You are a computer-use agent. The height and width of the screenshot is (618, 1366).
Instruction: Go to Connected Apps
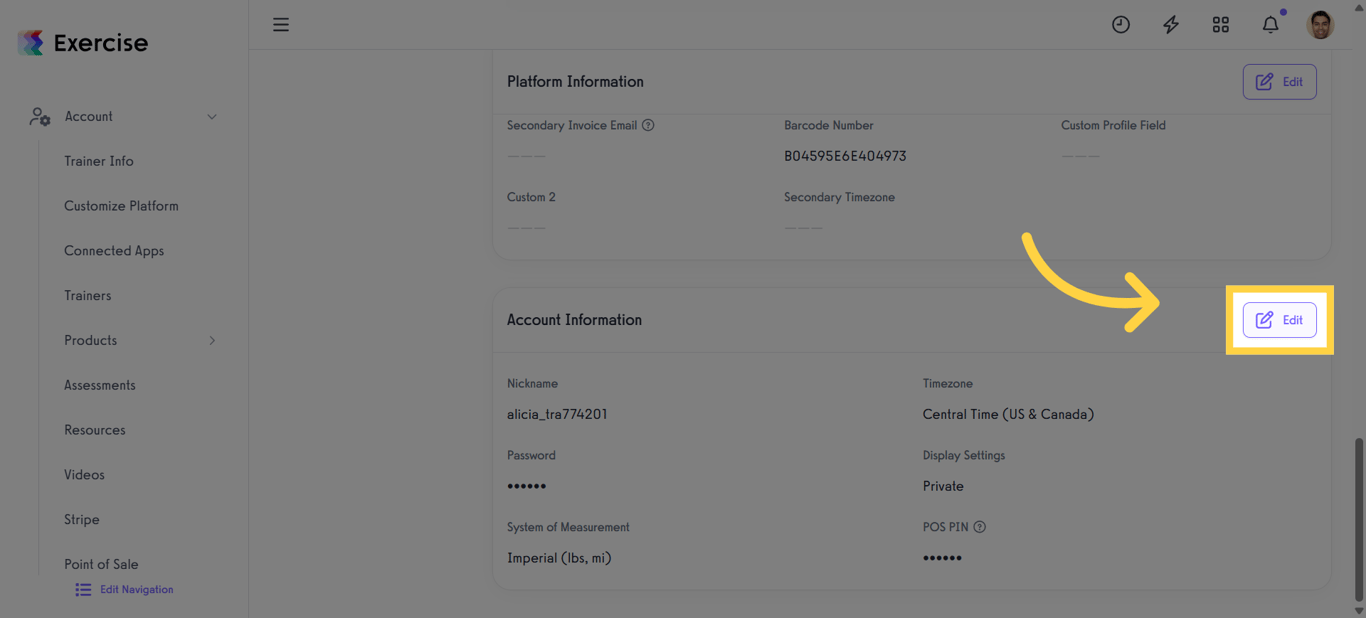(114, 251)
